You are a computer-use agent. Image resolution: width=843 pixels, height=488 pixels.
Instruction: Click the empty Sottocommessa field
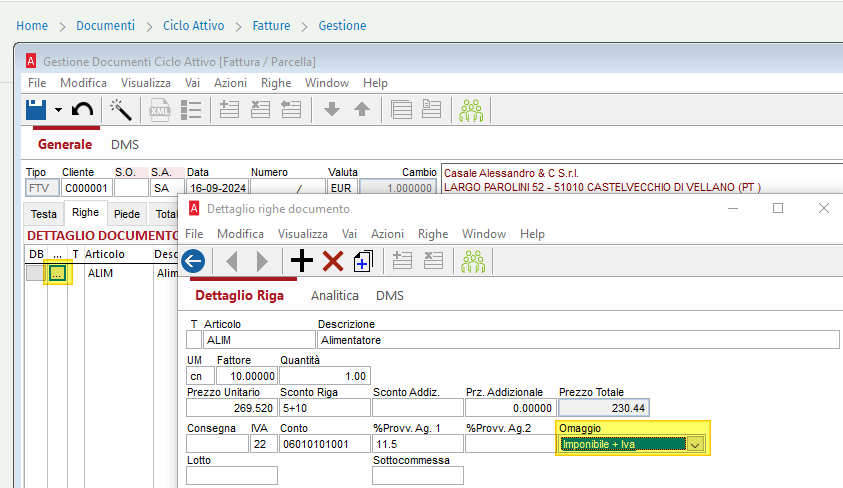pos(418,476)
